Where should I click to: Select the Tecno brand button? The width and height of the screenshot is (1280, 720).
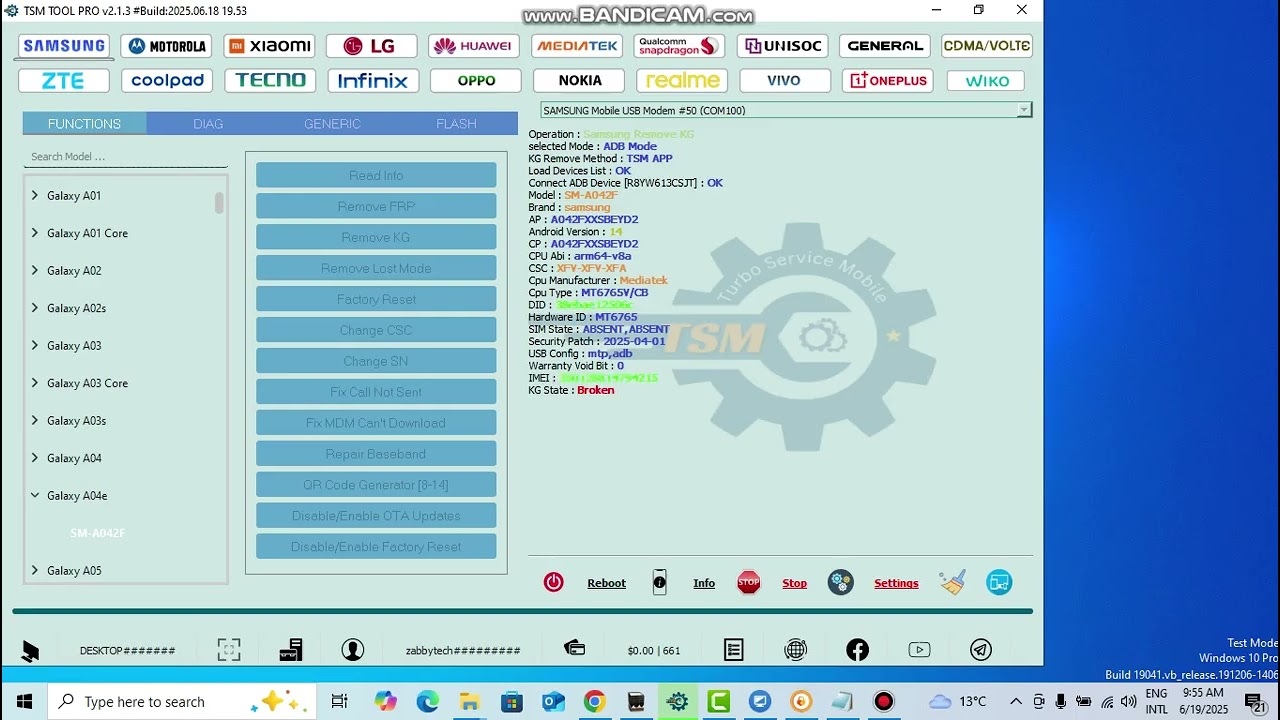tap(270, 81)
